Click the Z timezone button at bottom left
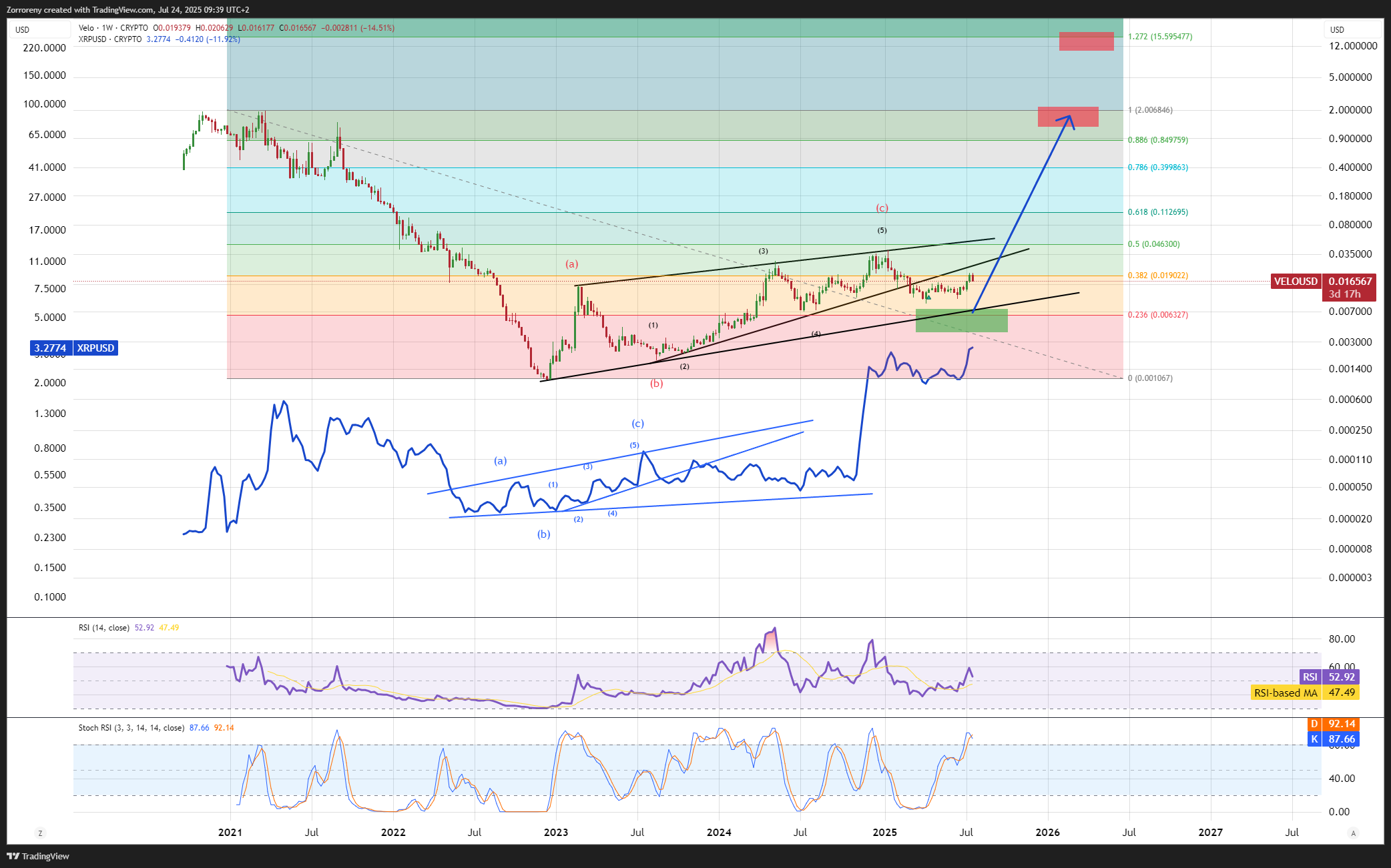This screenshot has height=868, width=1391. pyautogui.click(x=40, y=833)
